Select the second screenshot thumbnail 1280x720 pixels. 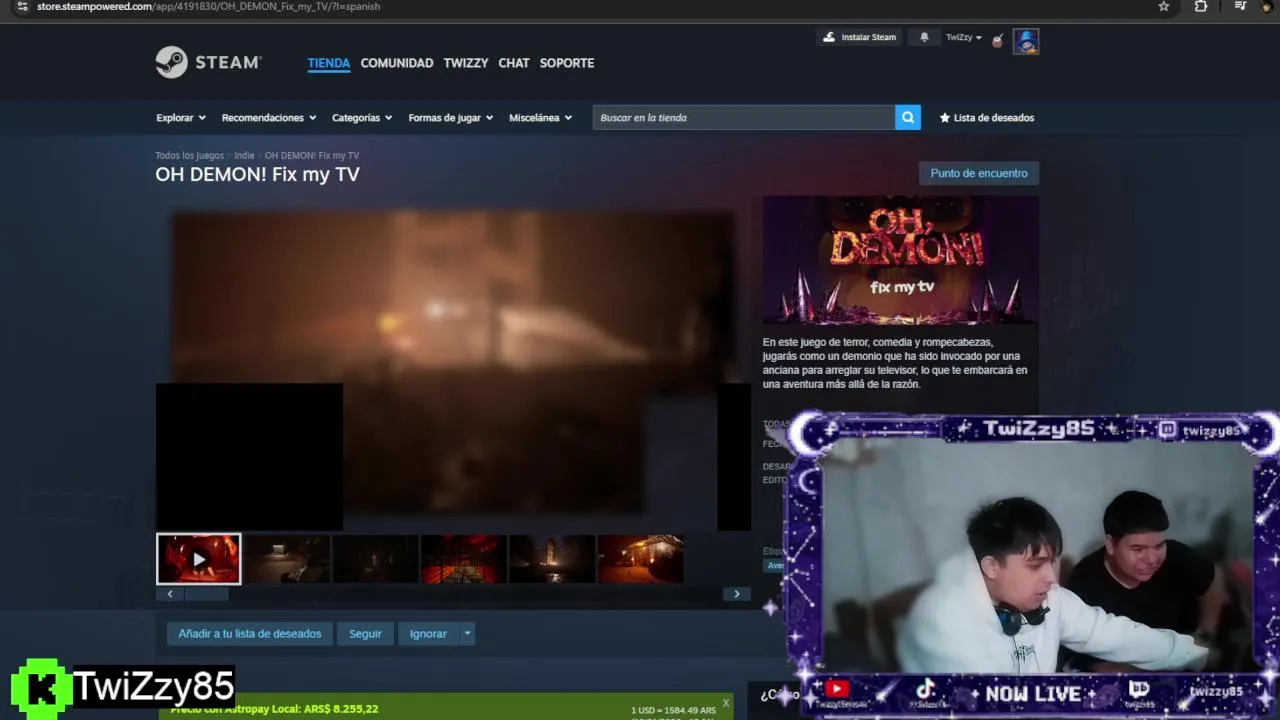click(287, 558)
